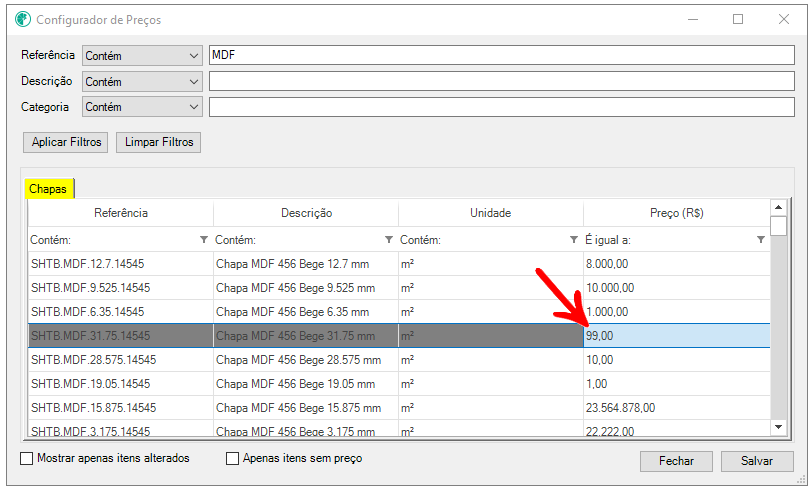Switch to the Chapas tab
This screenshot has height=492, width=812.
point(48,189)
